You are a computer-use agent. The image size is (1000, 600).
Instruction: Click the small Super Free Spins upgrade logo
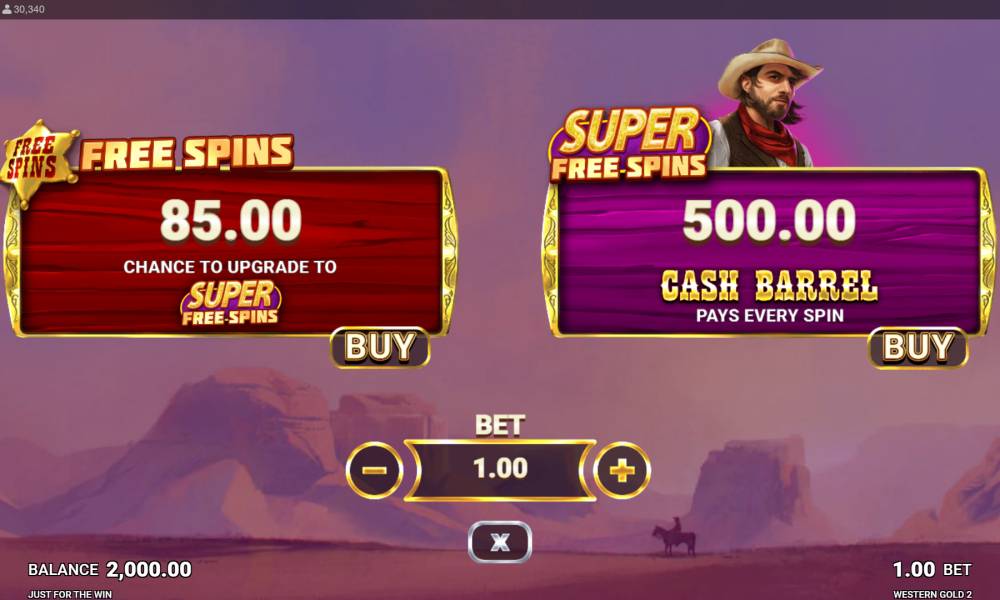230,304
